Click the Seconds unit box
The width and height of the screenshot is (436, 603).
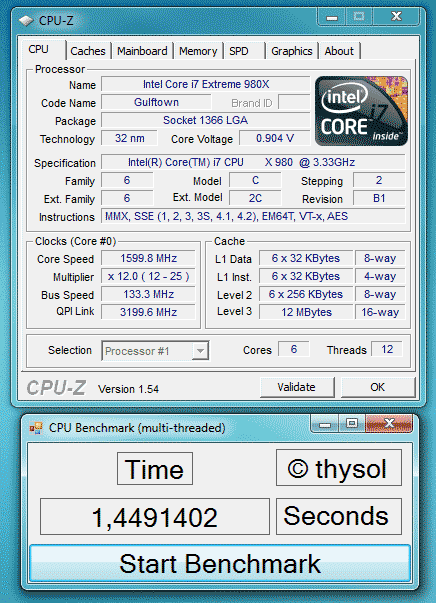(x=339, y=517)
